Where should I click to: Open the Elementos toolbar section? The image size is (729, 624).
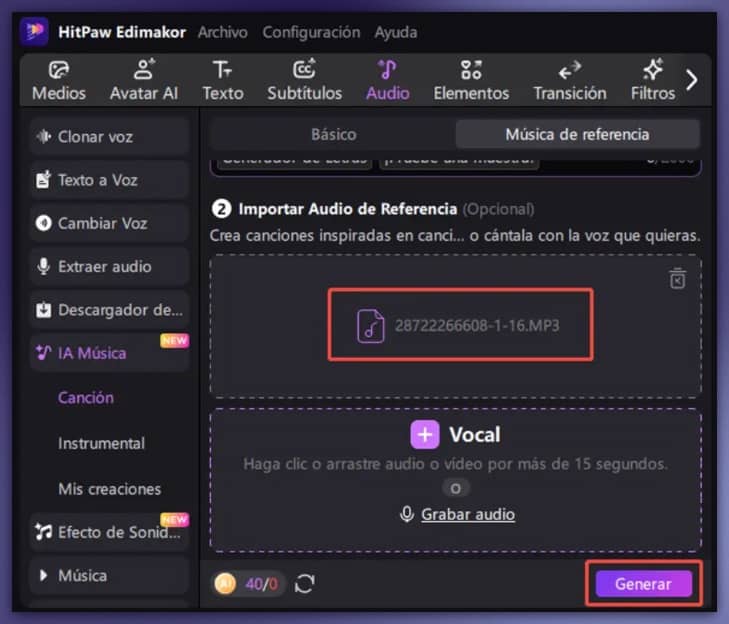click(x=471, y=81)
